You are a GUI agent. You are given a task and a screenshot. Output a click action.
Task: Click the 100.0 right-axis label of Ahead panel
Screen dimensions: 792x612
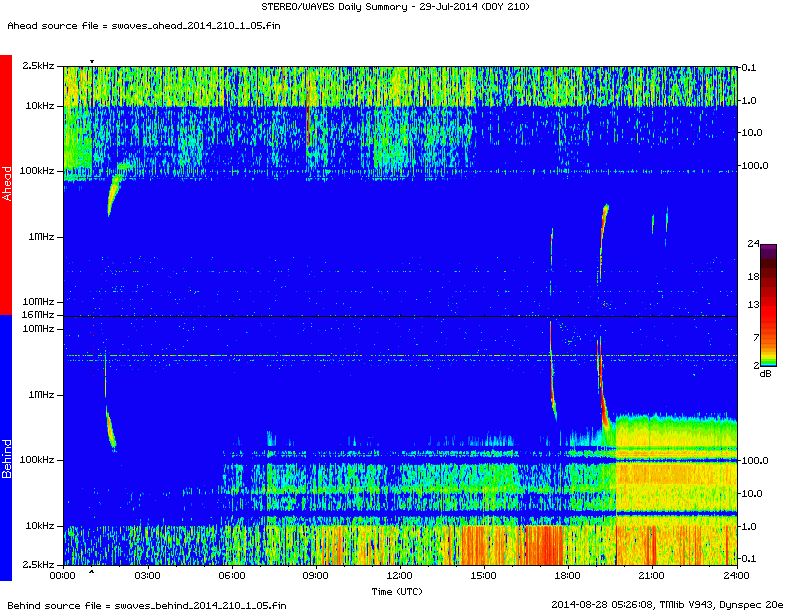coord(754,165)
